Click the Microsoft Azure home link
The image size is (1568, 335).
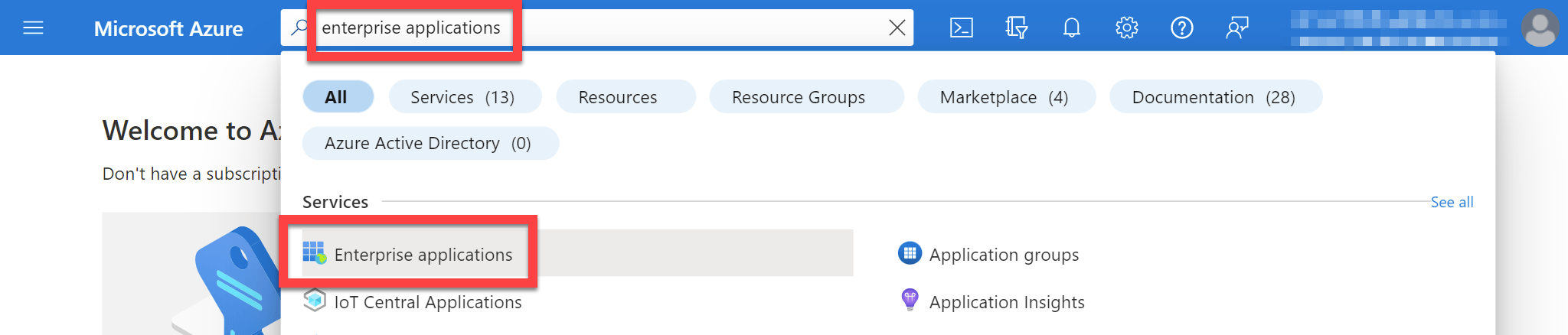pyautogui.click(x=168, y=28)
